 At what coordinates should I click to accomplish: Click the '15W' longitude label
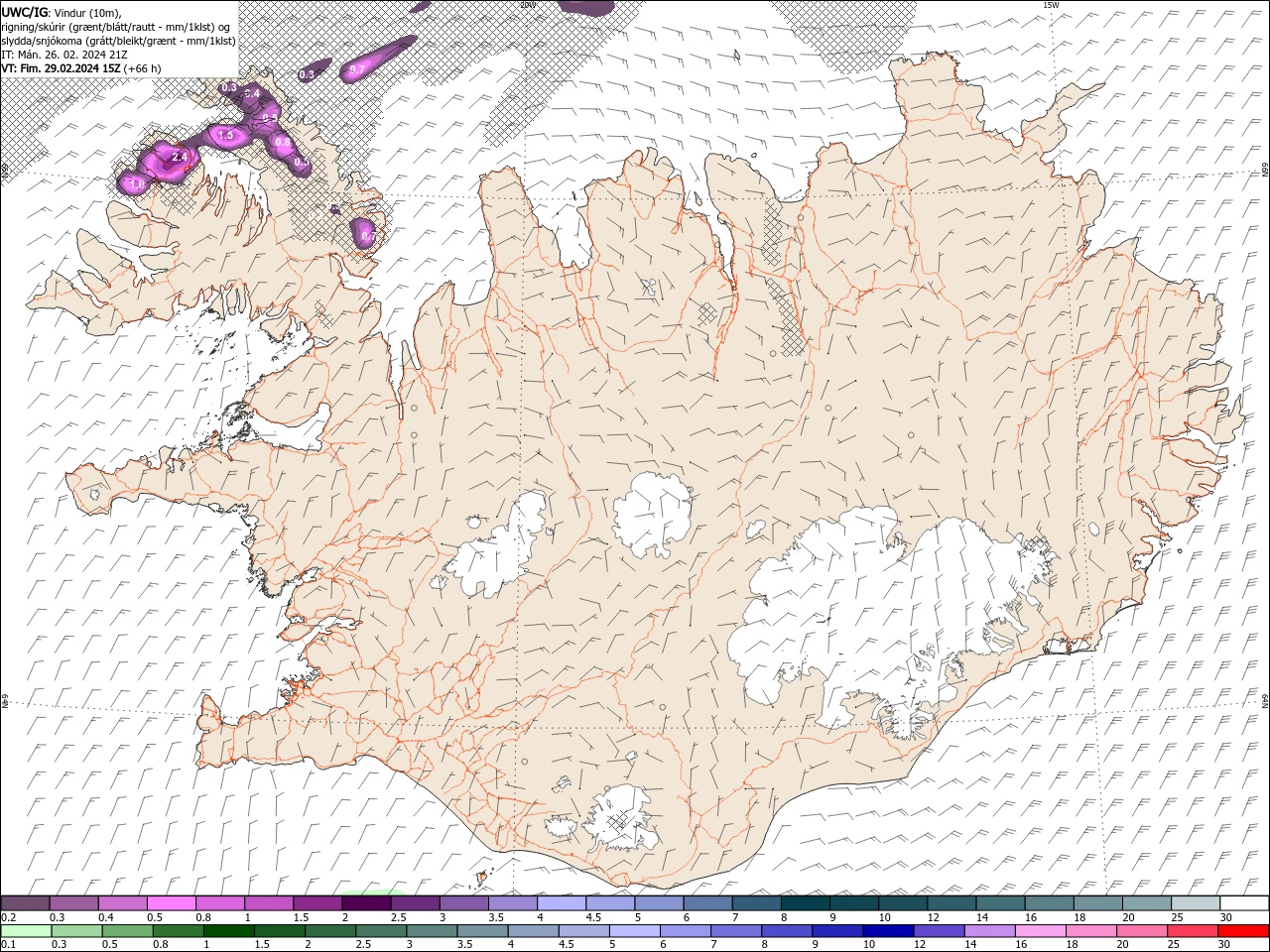(x=1051, y=5)
